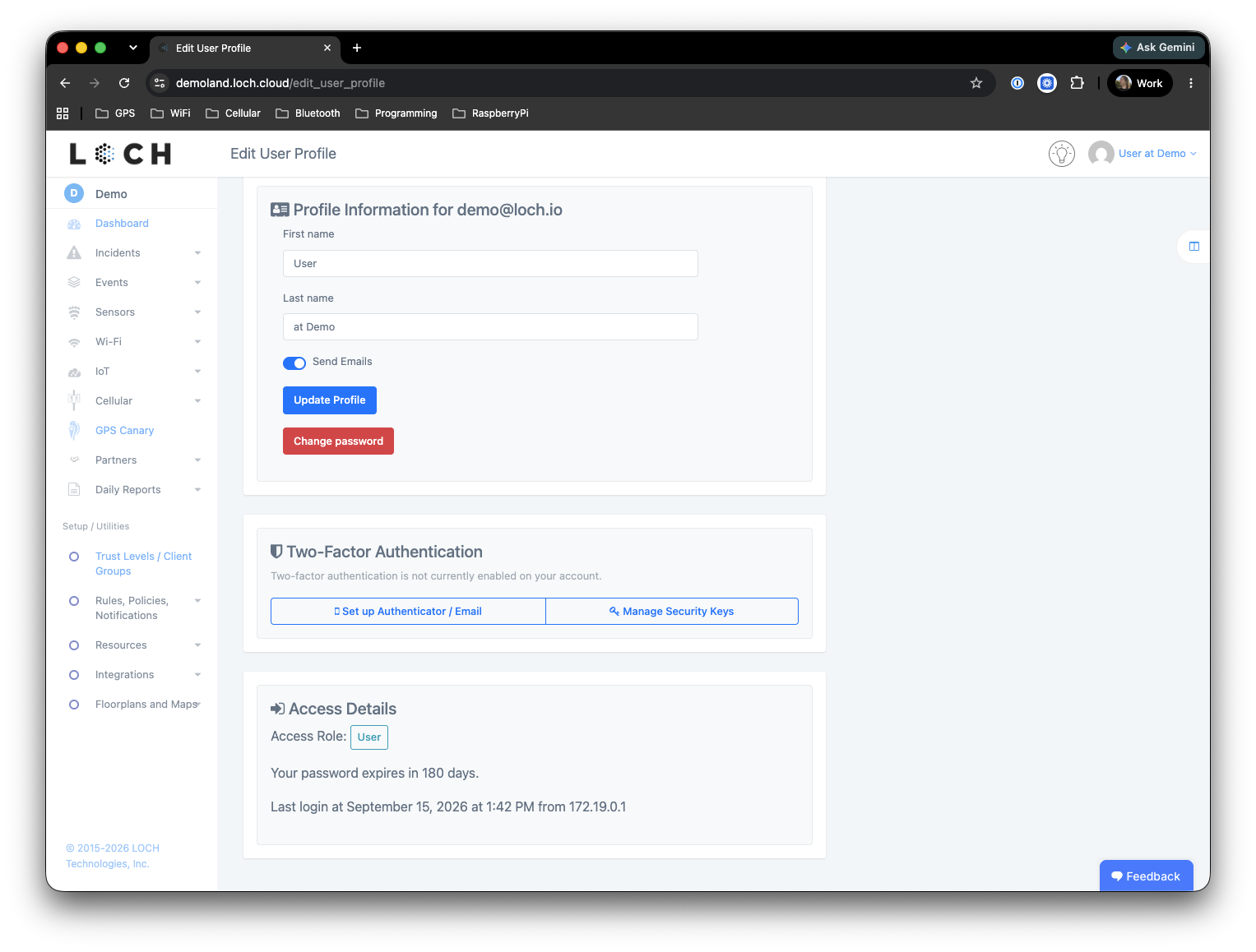Expand the Wi-Fi menu
The width and height of the screenshot is (1256, 952).
click(x=197, y=342)
